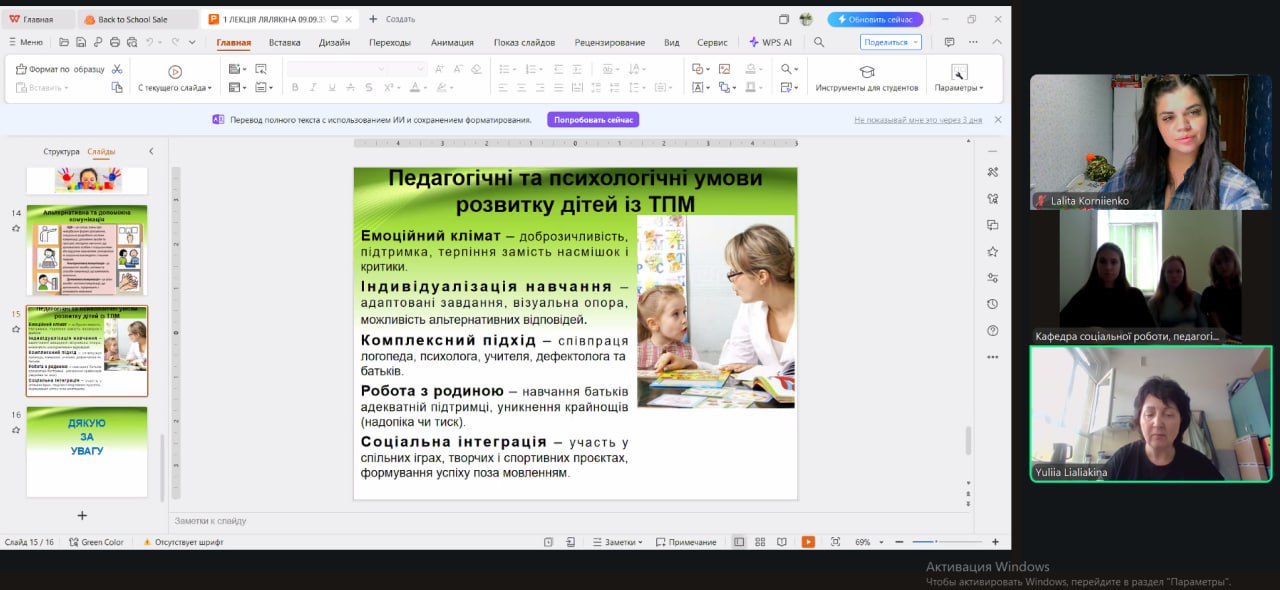This screenshot has height=590, width=1280.
Task: Click the ribbon search magnifier icon
Action: (819, 42)
